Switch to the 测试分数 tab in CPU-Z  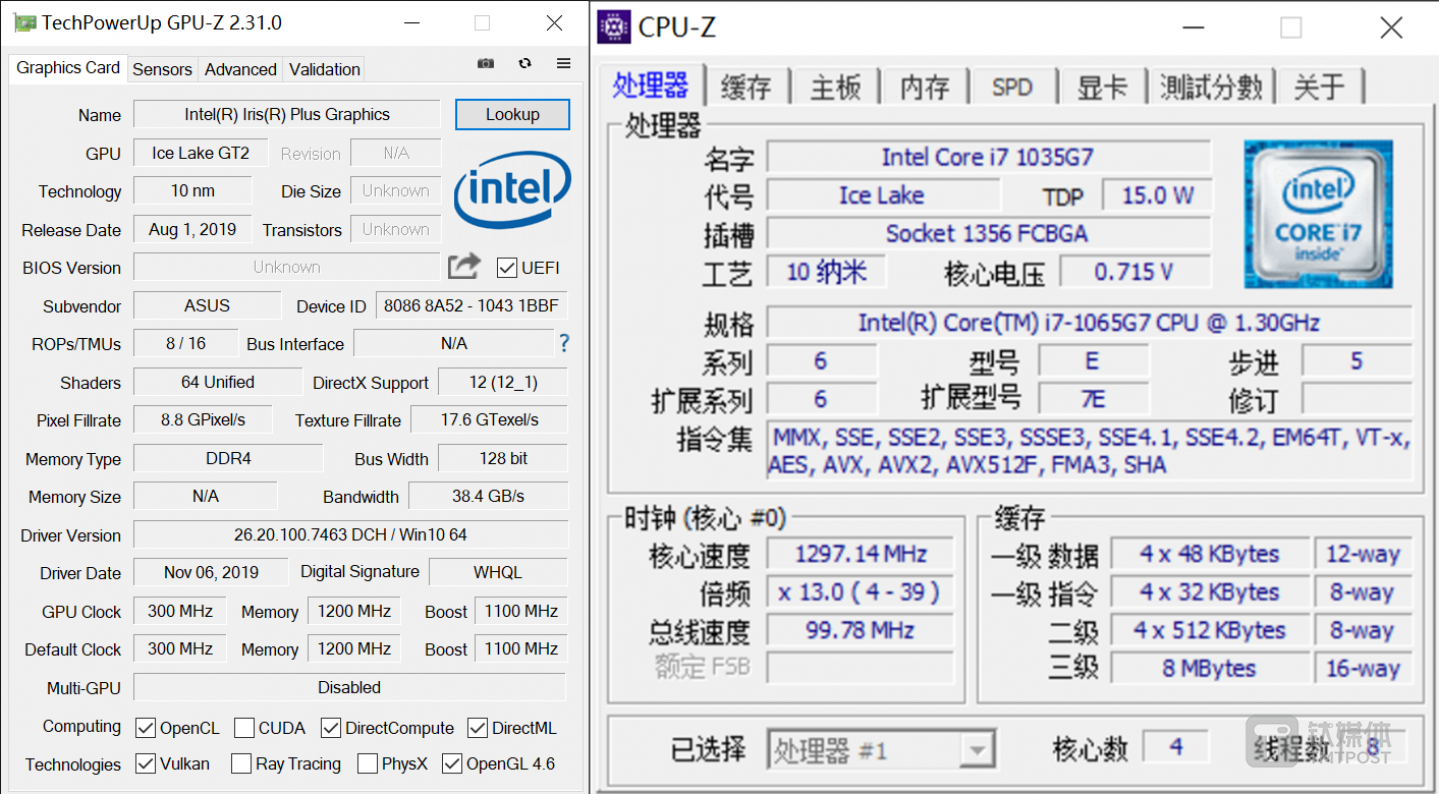point(1211,87)
